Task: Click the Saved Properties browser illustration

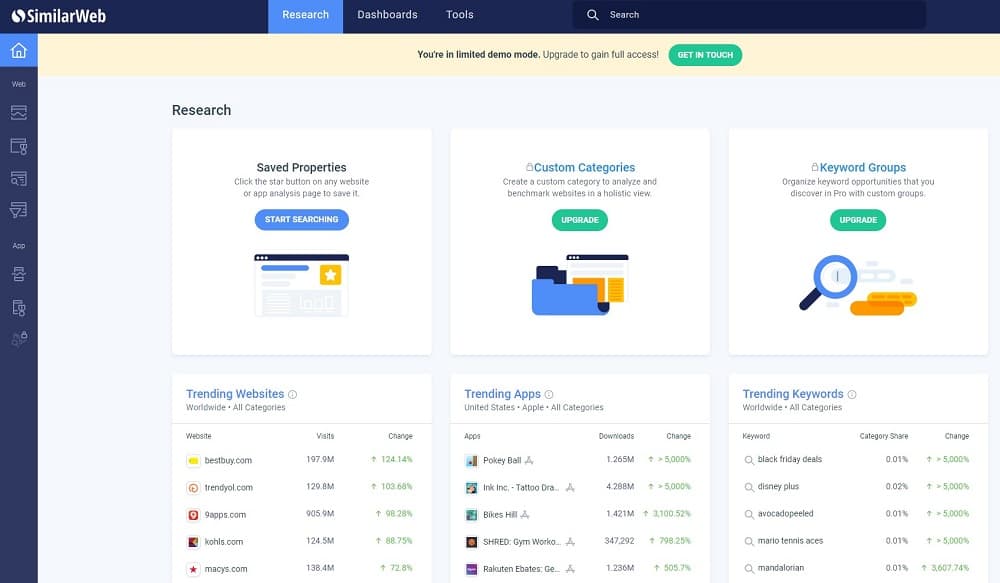Action: tap(302, 285)
